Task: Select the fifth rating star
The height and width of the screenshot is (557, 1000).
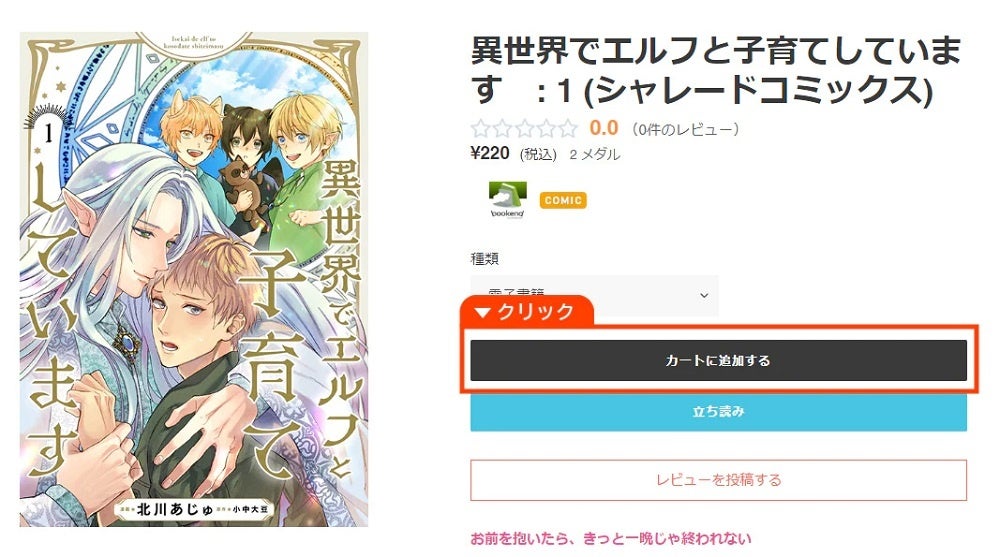Action: point(568,129)
